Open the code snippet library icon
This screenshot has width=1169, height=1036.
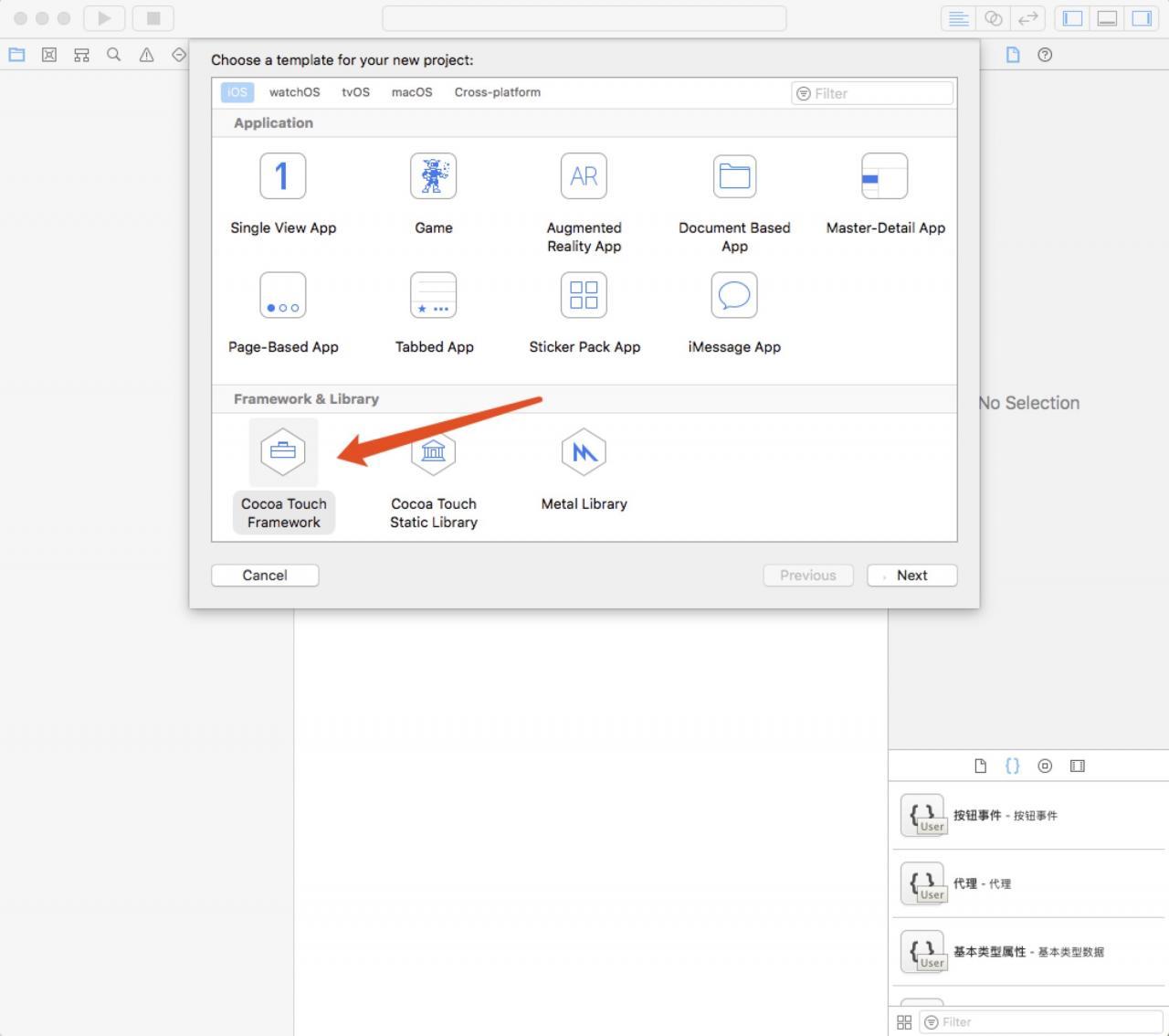point(1012,766)
